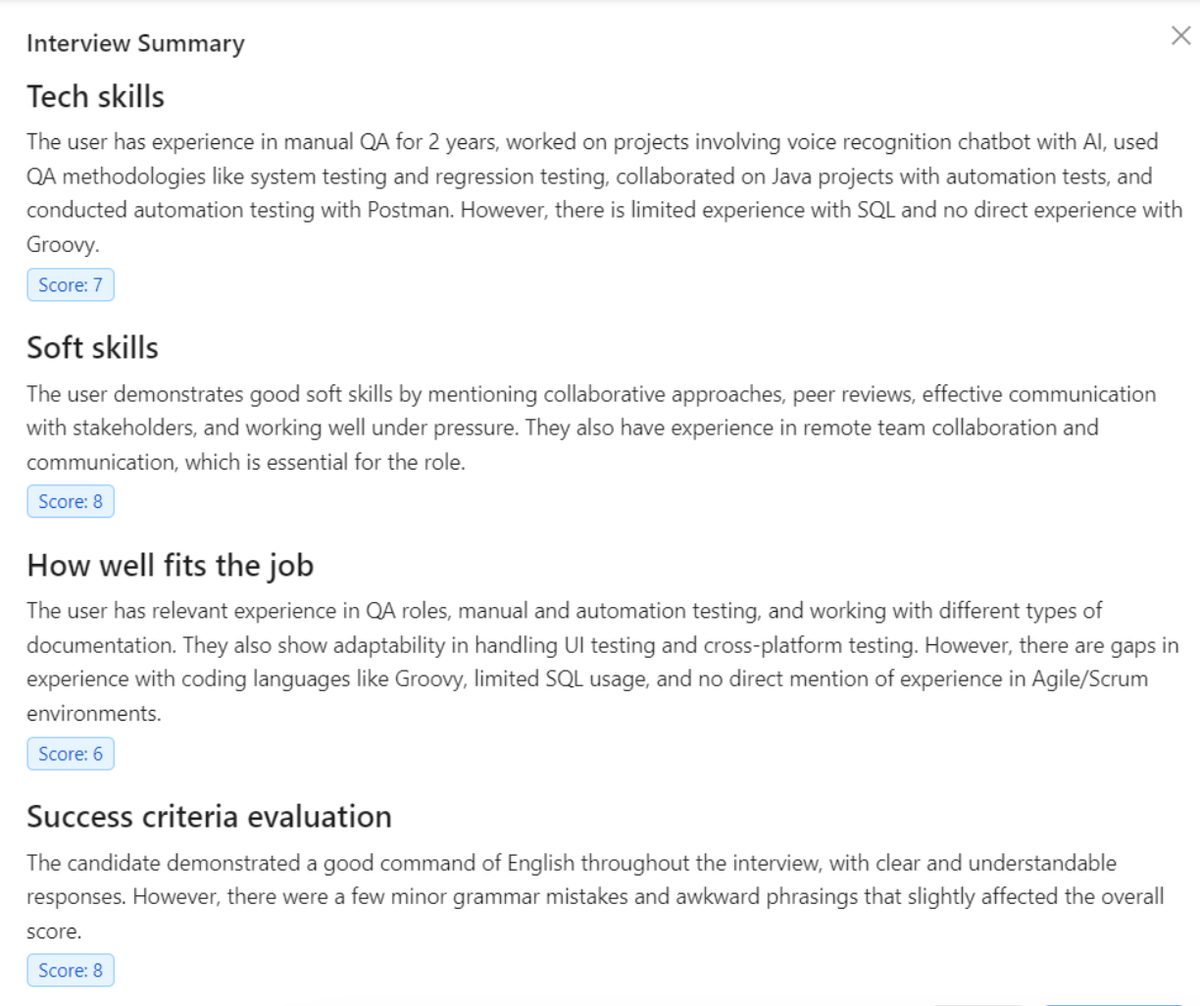The image size is (1200, 1006).
Task: Click the Success criteria evaluation heading
Action: click(x=209, y=817)
